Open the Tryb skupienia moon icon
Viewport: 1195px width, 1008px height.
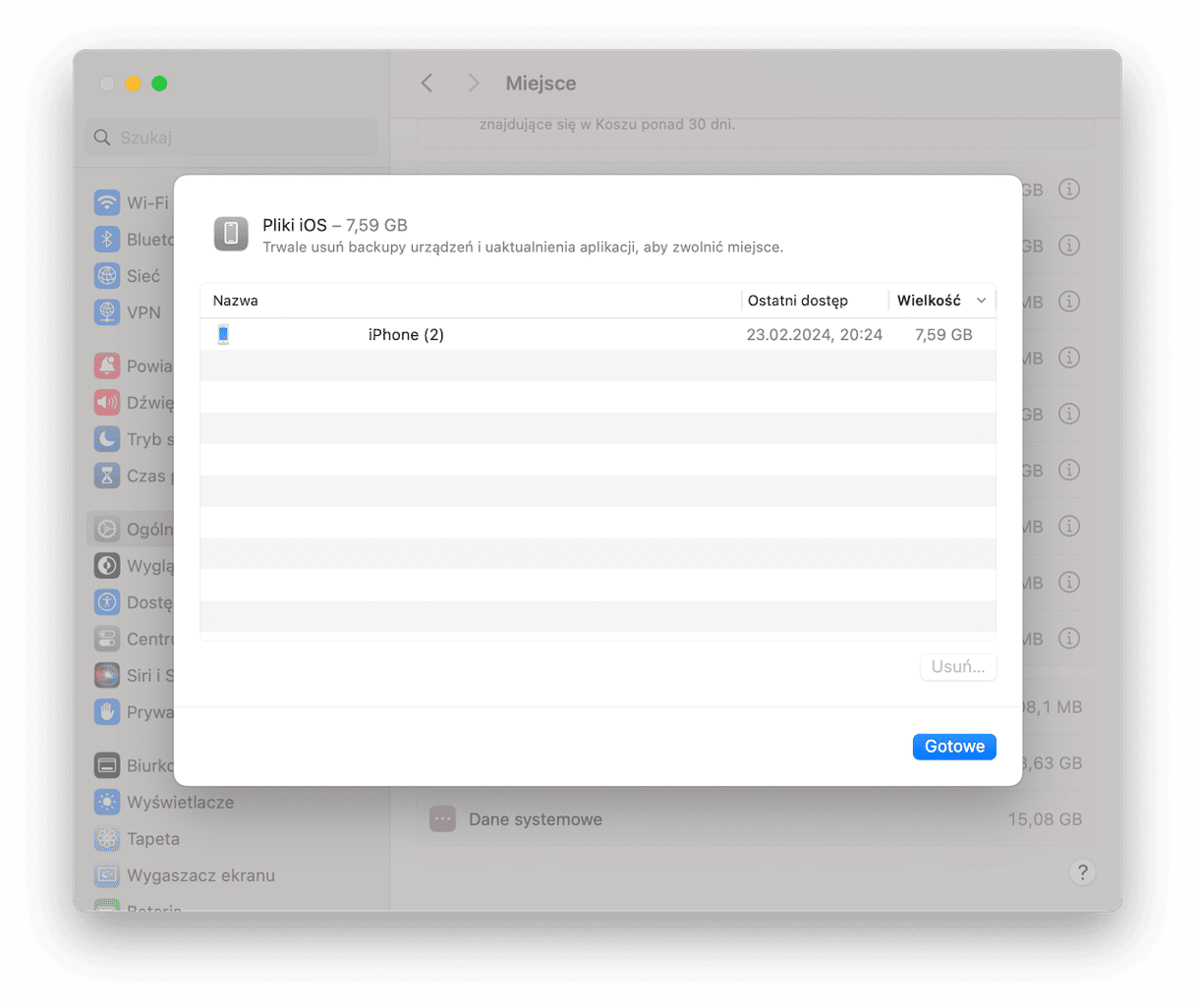pyautogui.click(x=107, y=439)
